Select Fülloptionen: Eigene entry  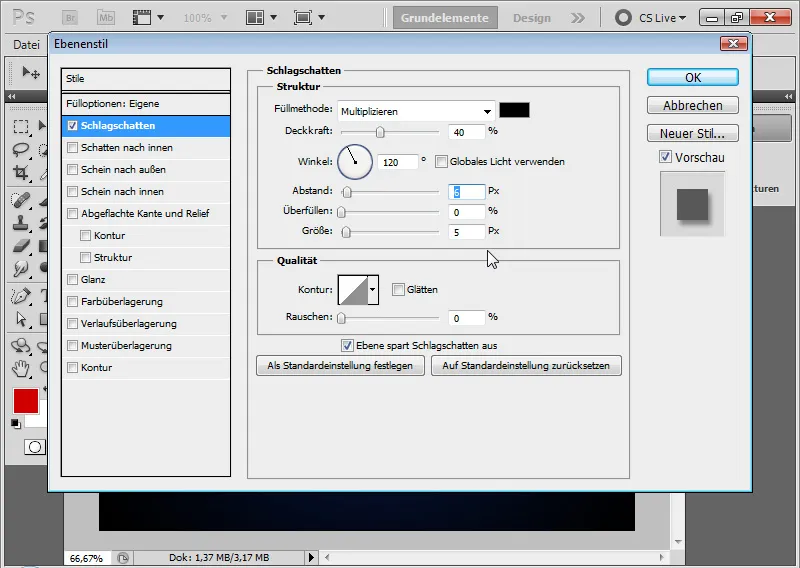coord(145,104)
